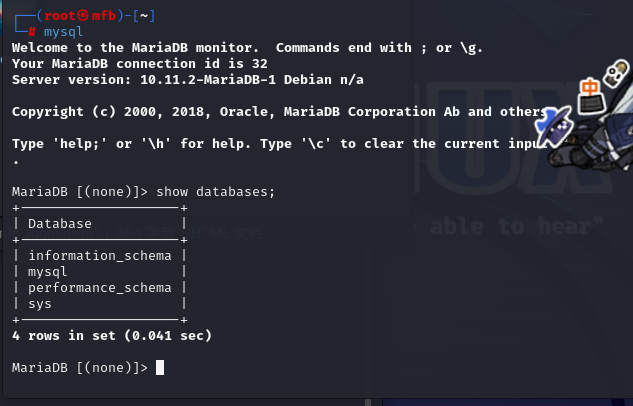Image resolution: width=633 pixels, height=406 pixels.
Task: Select the performance_schema database row
Action: (x=100, y=288)
